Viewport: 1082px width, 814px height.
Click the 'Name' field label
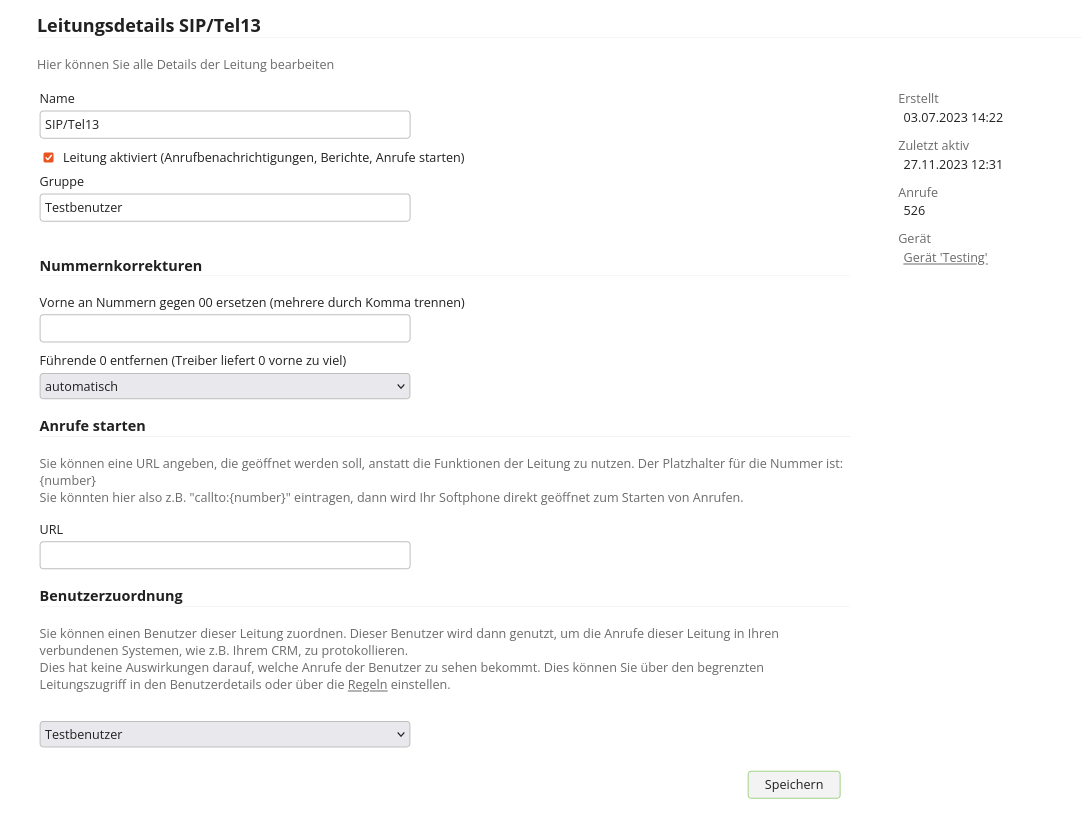pos(57,99)
